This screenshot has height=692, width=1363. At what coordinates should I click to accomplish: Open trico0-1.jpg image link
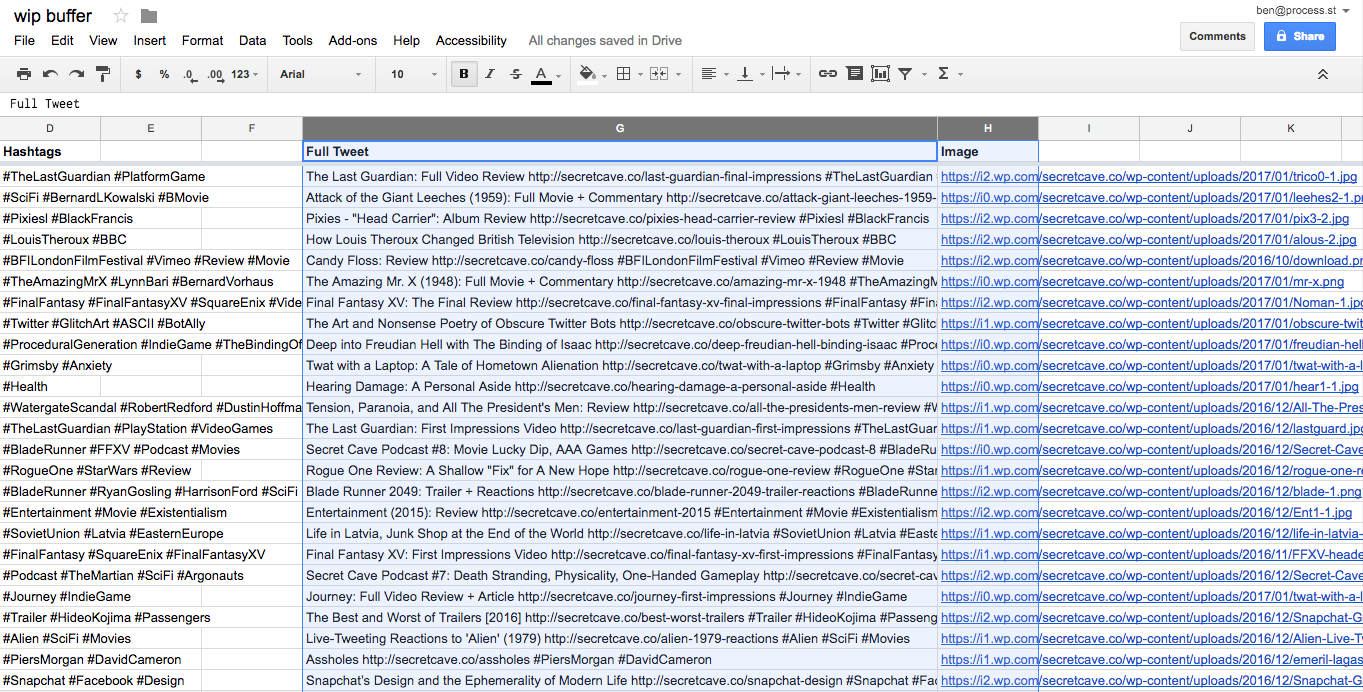(x=1149, y=176)
